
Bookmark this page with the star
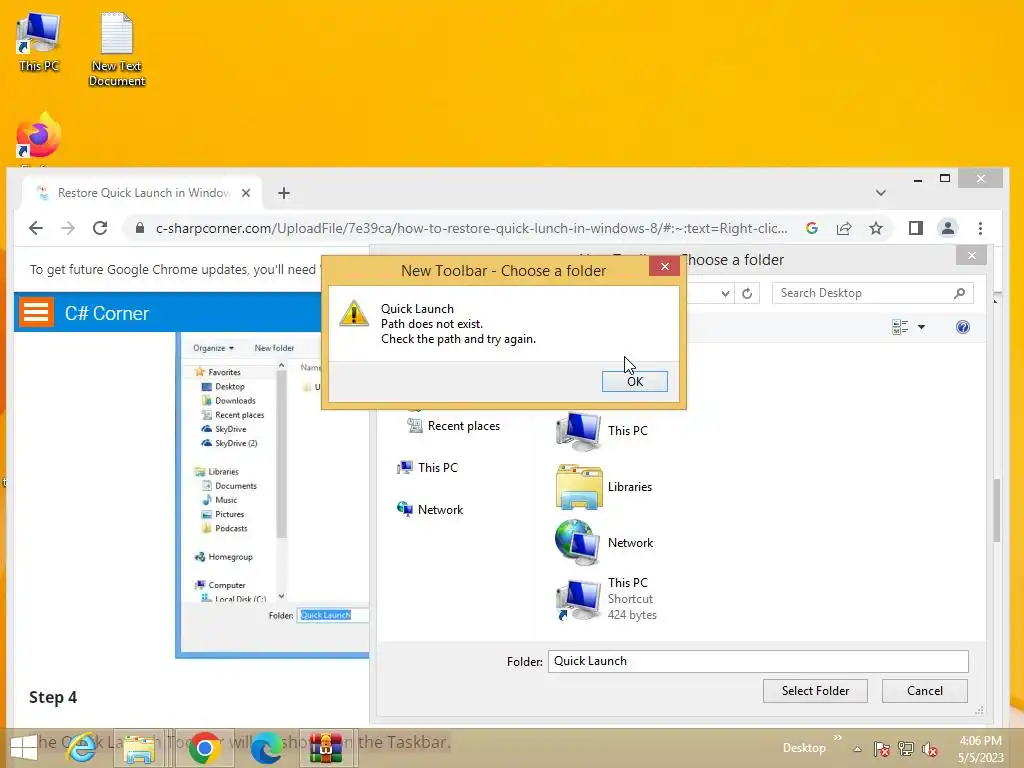pos(876,228)
